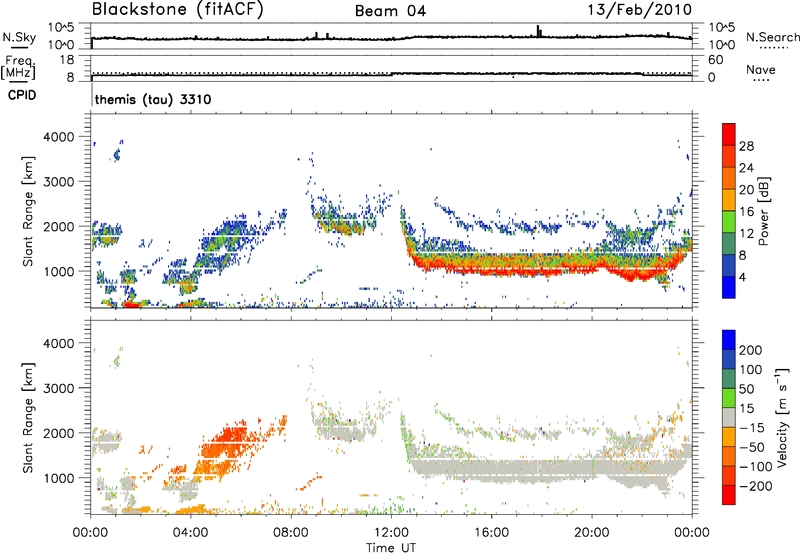Select the Time UT axis title

(391, 548)
